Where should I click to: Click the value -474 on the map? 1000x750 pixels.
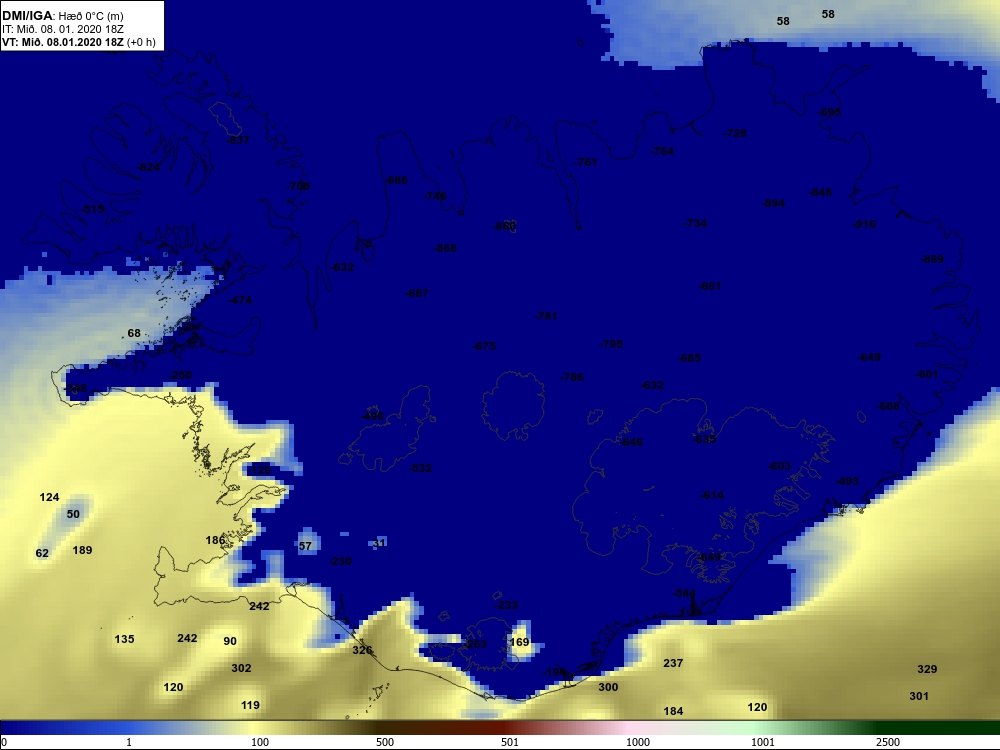tap(240, 300)
